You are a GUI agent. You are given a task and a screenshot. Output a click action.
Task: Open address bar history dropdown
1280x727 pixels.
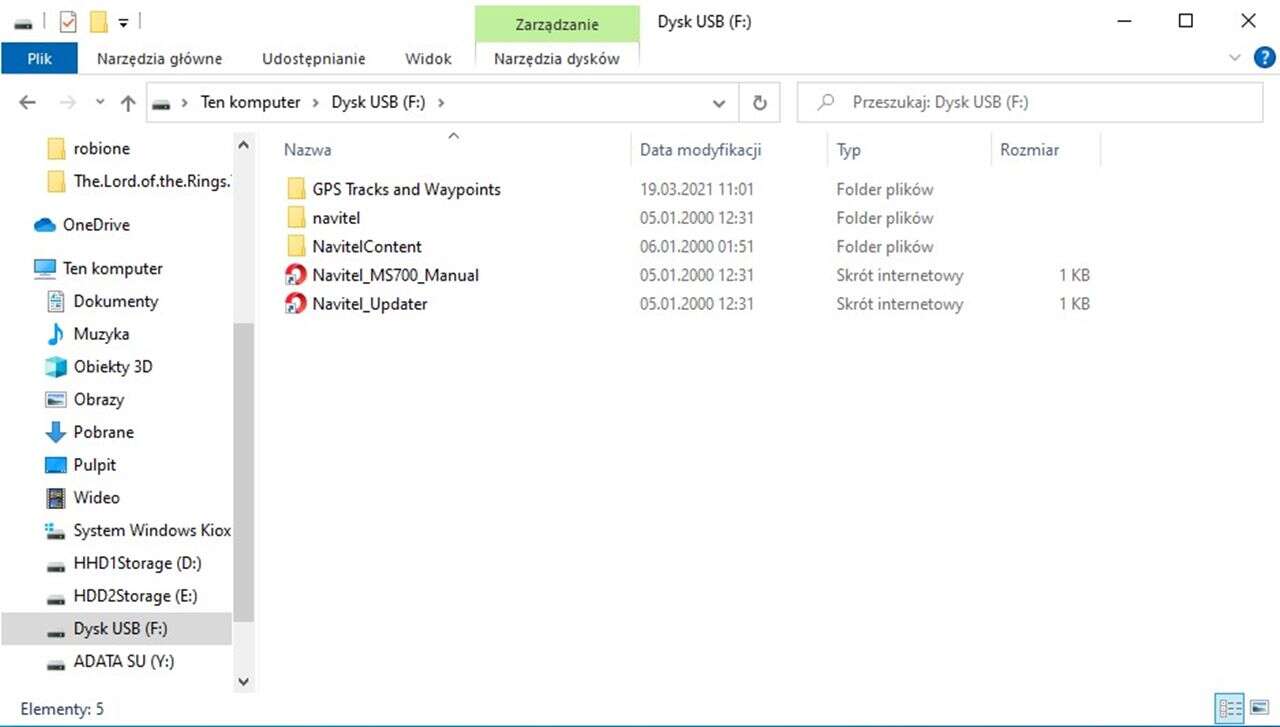tap(719, 103)
